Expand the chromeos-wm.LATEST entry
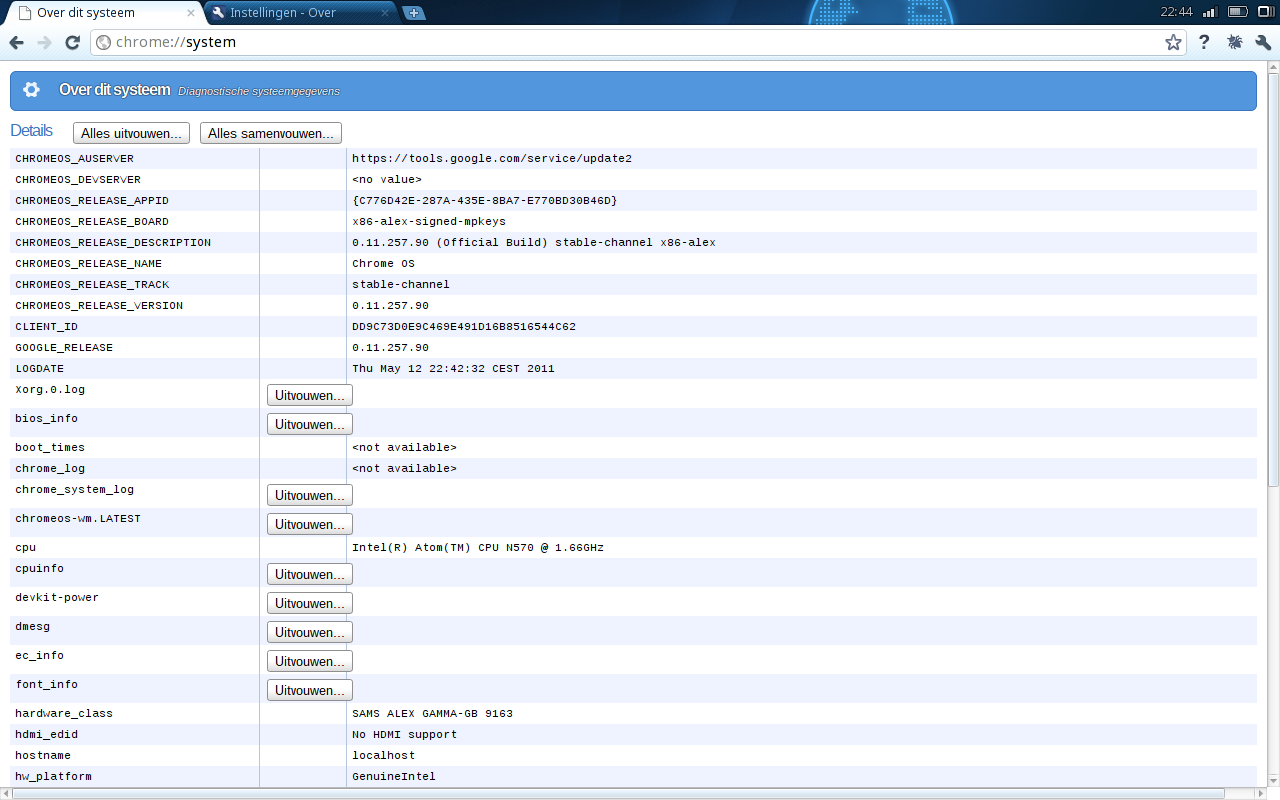1280x800 pixels. [x=310, y=524]
